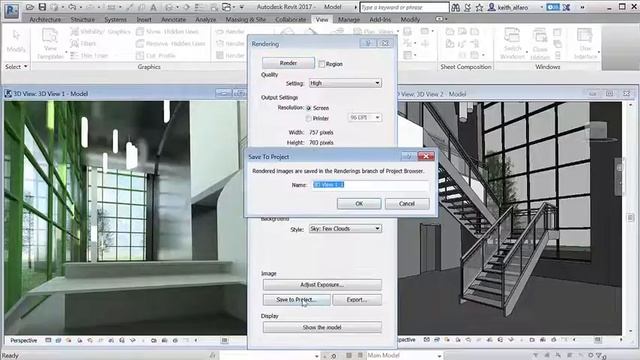Click Cancel in Save To Project dialog
The image size is (640, 360).
[x=407, y=204]
